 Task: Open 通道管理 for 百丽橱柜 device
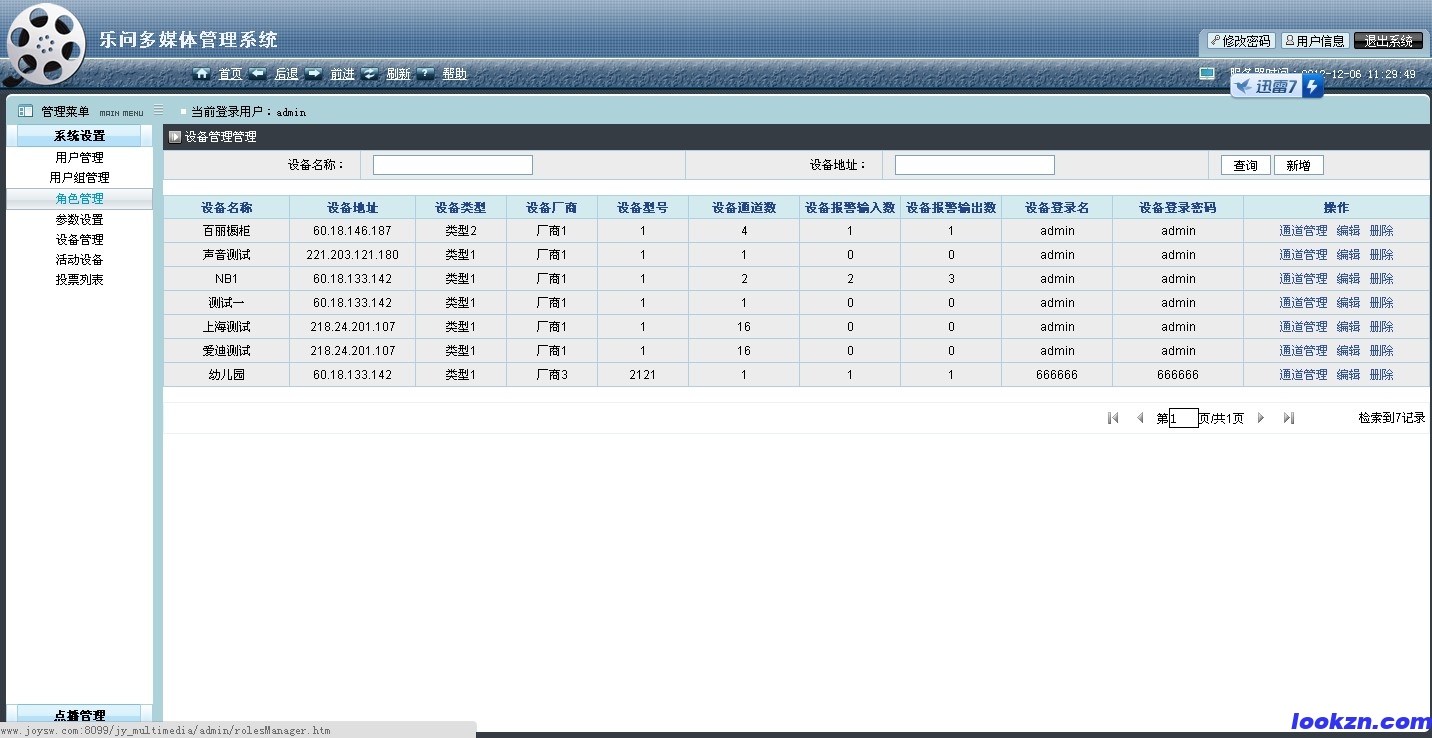pos(1303,231)
